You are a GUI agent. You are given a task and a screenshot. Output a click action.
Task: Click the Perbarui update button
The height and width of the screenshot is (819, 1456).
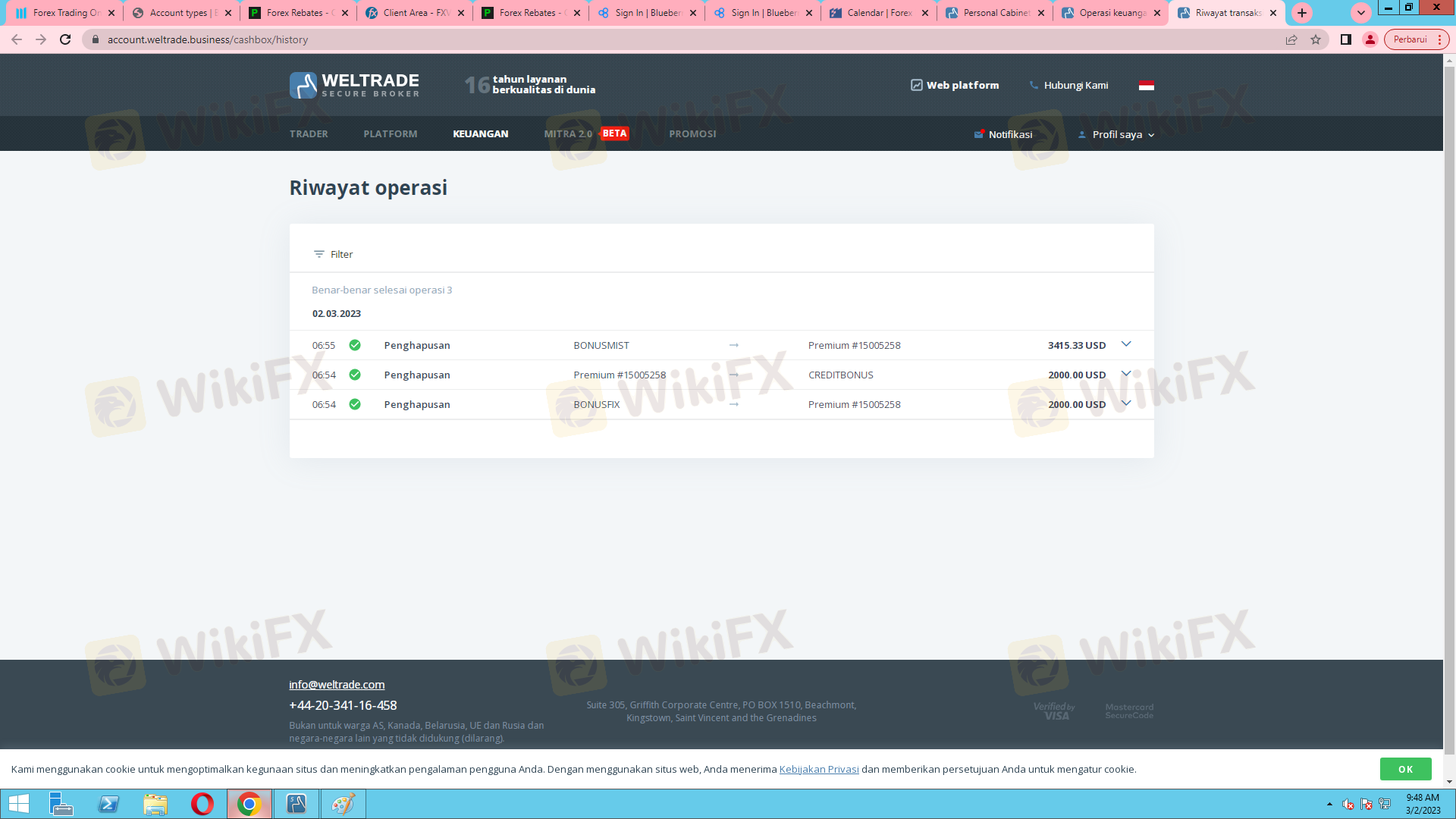click(x=1417, y=39)
